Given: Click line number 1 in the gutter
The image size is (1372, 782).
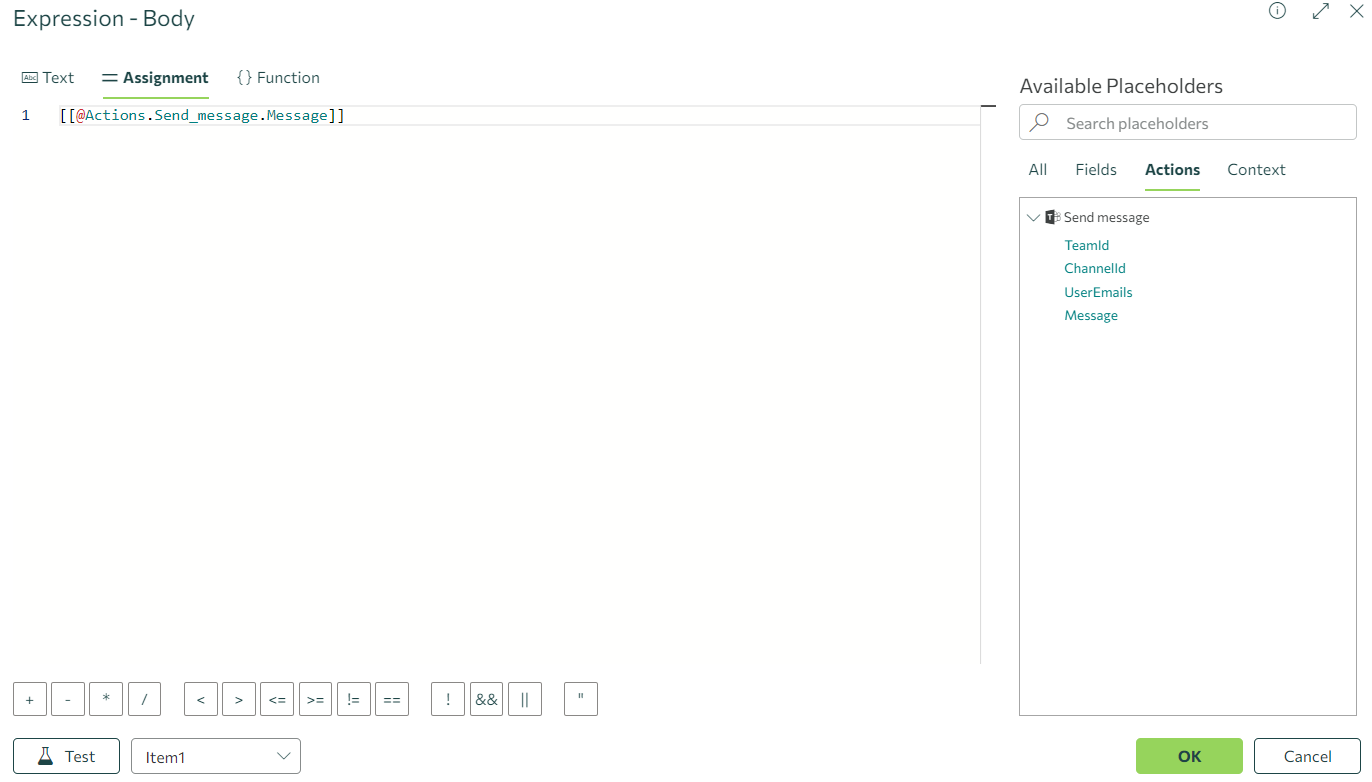Looking at the screenshot, I should click(26, 116).
